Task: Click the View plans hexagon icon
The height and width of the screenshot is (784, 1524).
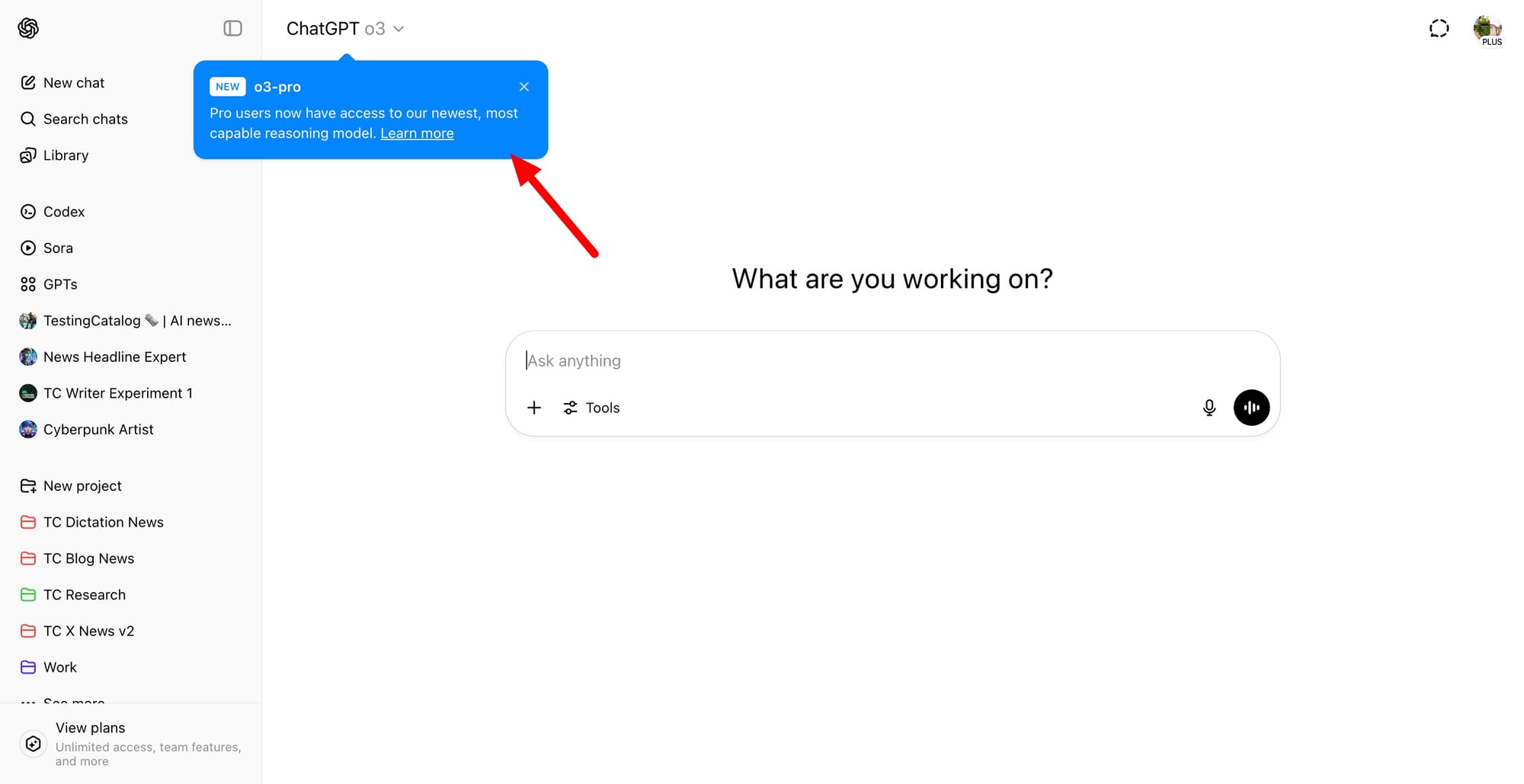Action: (34, 744)
